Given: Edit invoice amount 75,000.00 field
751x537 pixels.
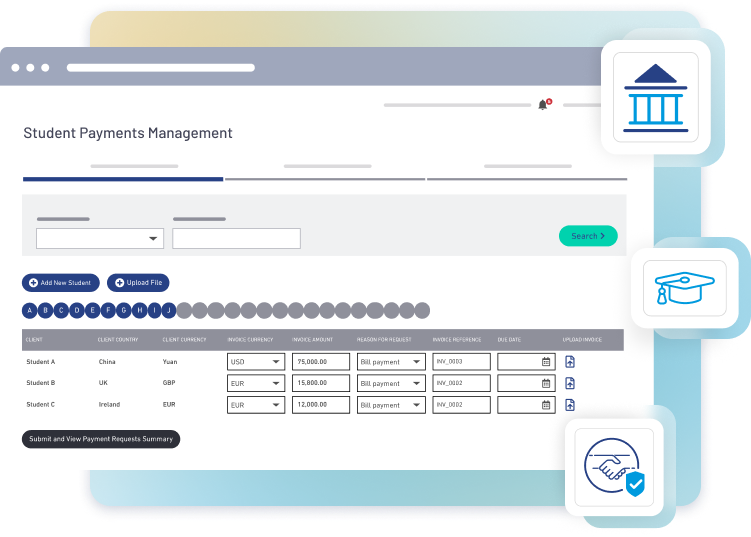Looking at the screenshot, I should point(321,362).
